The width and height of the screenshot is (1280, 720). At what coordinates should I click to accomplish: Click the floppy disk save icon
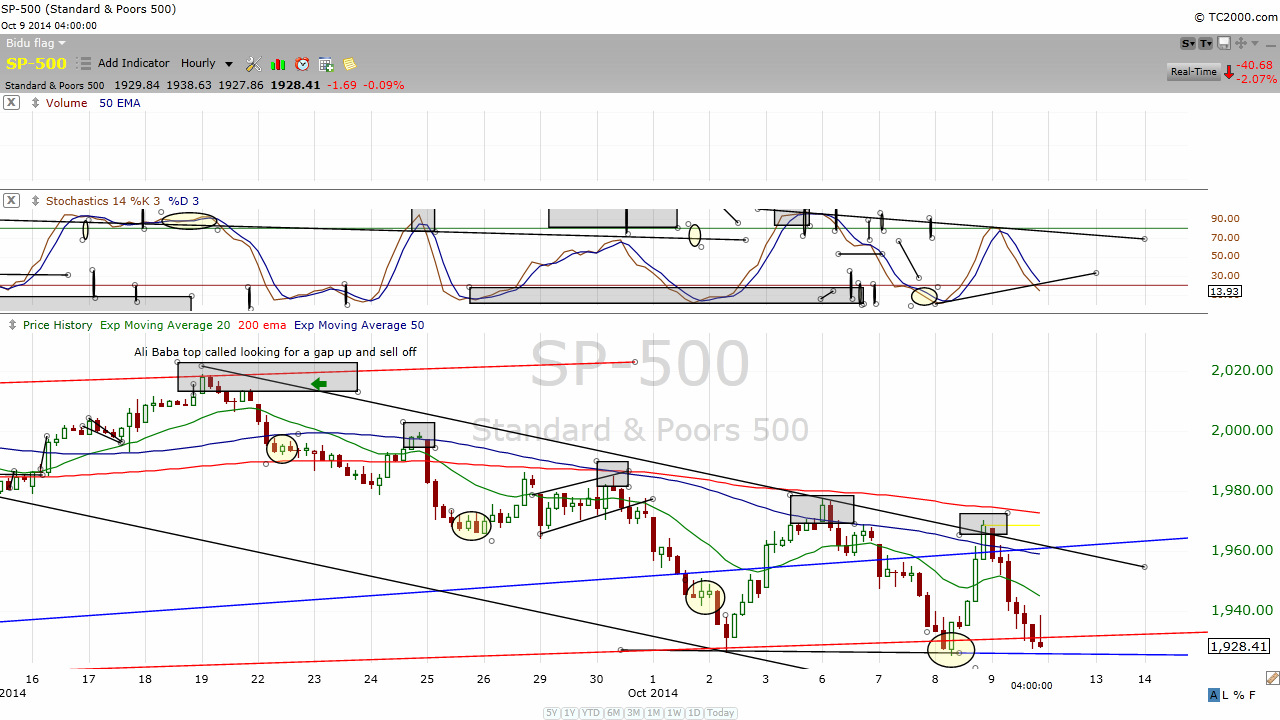click(x=1225, y=43)
